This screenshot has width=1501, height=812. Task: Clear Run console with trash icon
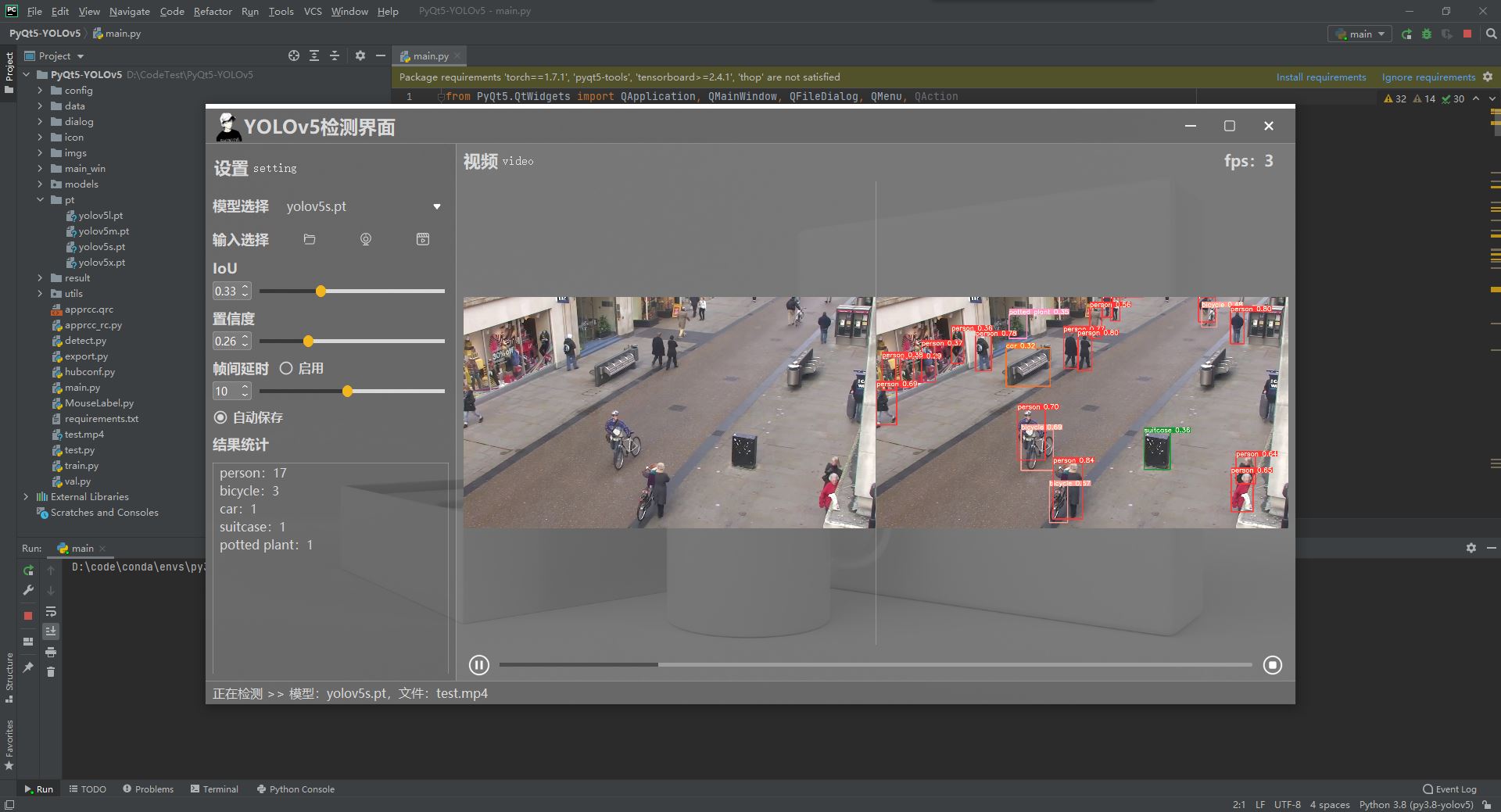pos(51,672)
